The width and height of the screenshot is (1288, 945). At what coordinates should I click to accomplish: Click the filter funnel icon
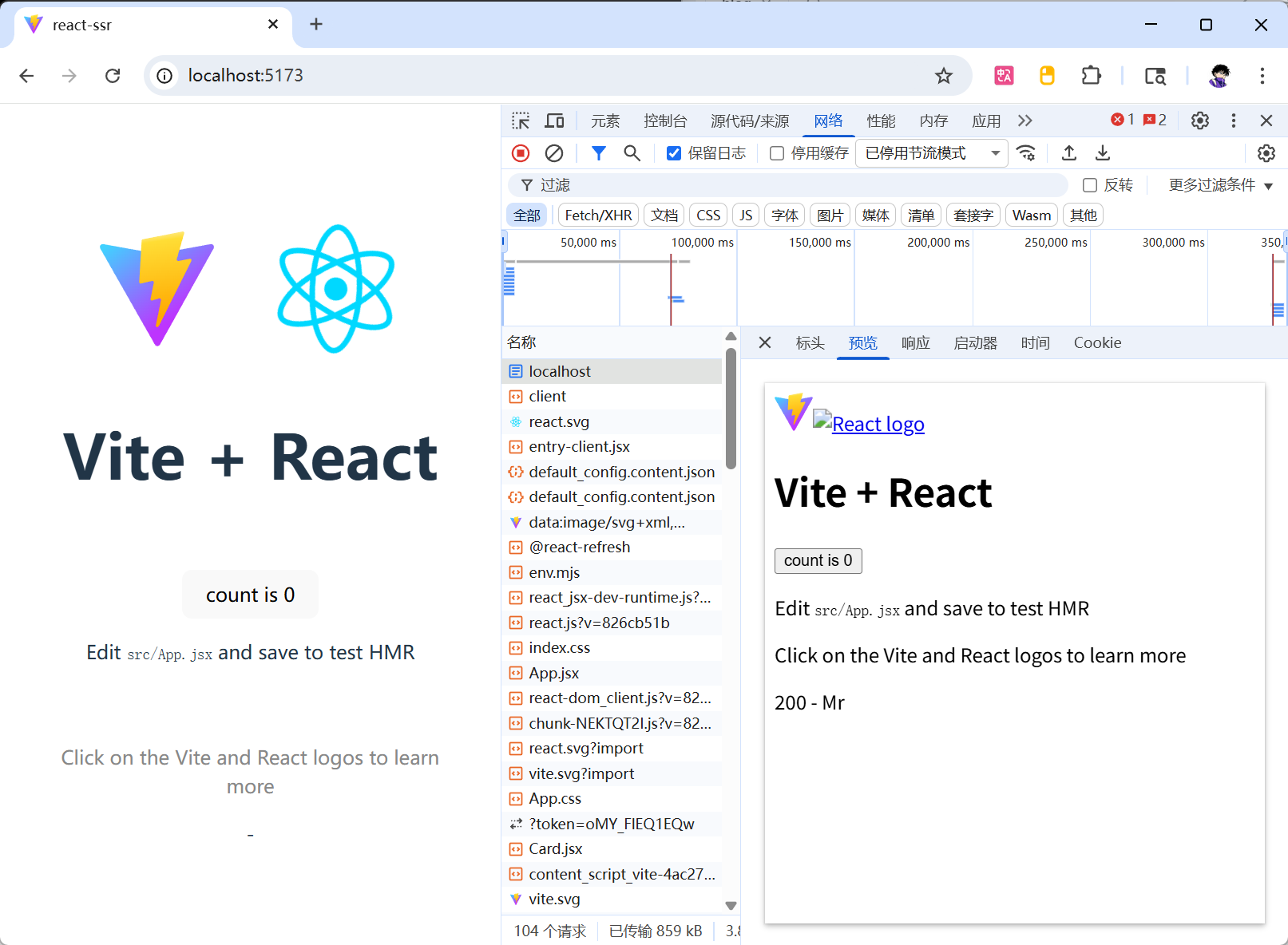click(598, 153)
